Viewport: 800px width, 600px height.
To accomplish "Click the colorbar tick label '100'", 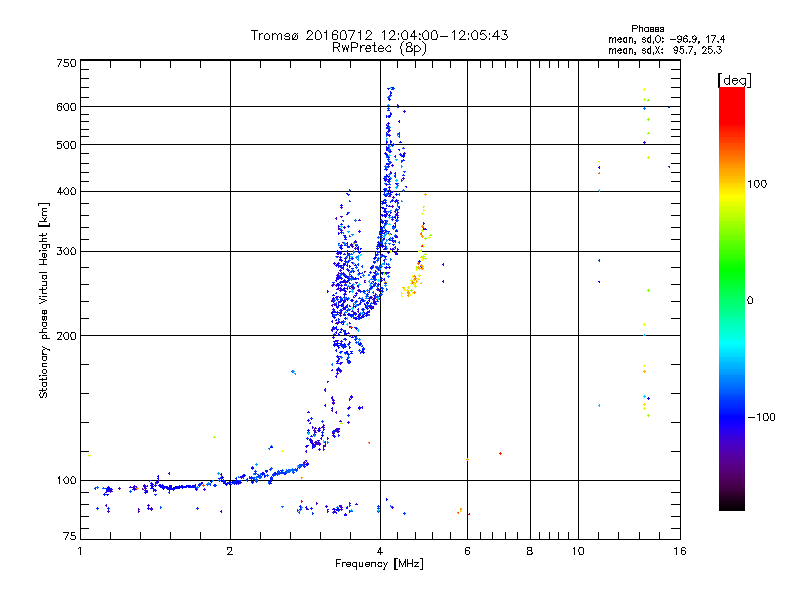I will pyautogui.click(x=757, y=184).
